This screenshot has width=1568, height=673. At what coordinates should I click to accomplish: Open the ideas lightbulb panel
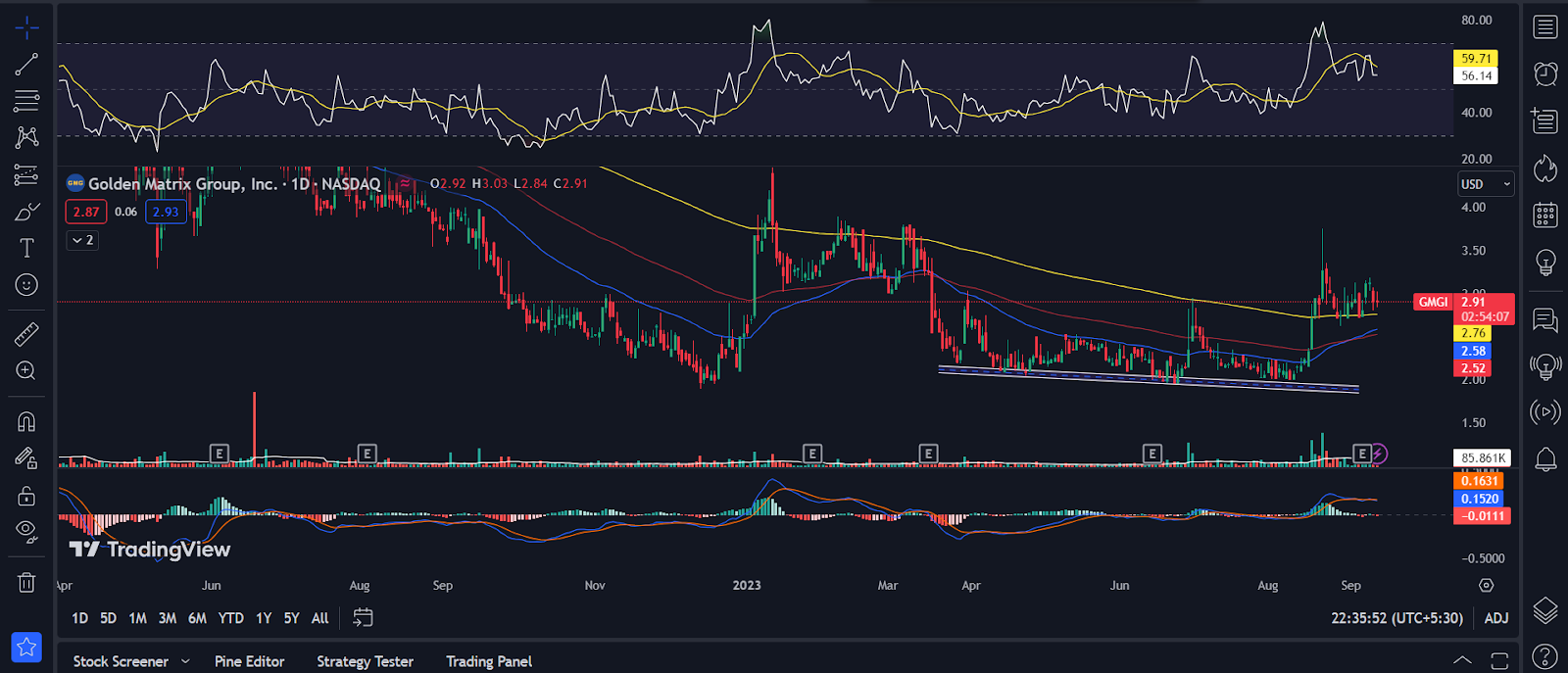click(1545, 263)
